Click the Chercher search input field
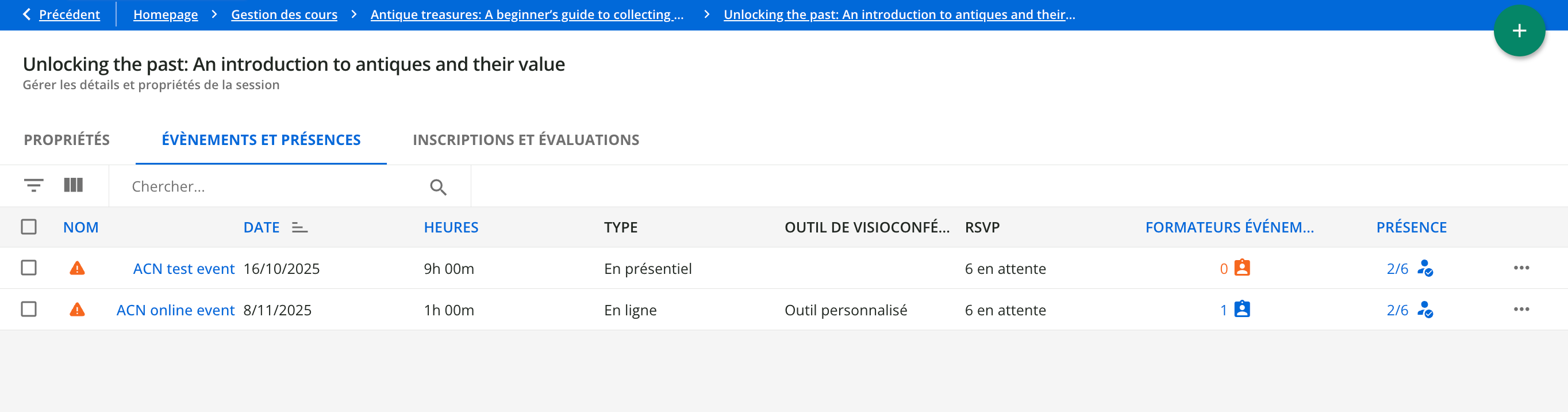1568x412 pixels. (274, 186)
